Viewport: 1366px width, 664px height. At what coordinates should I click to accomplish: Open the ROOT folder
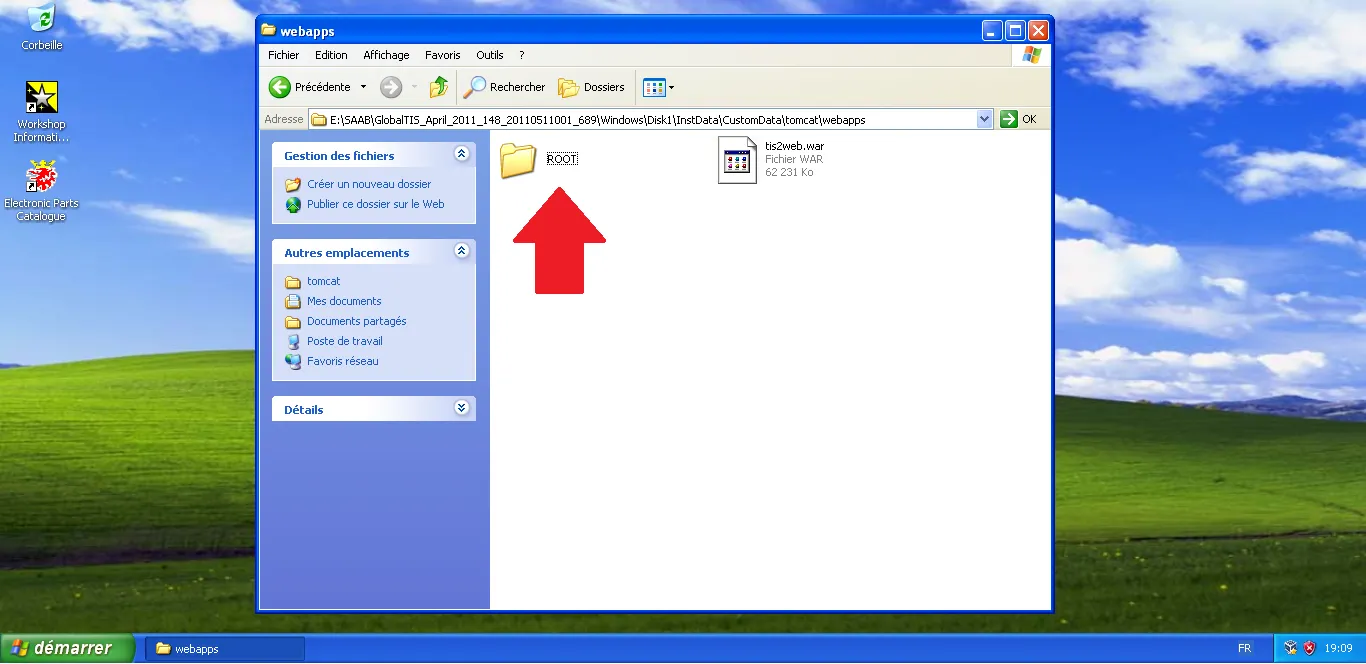pyautogui.click(x=517, y=159)
